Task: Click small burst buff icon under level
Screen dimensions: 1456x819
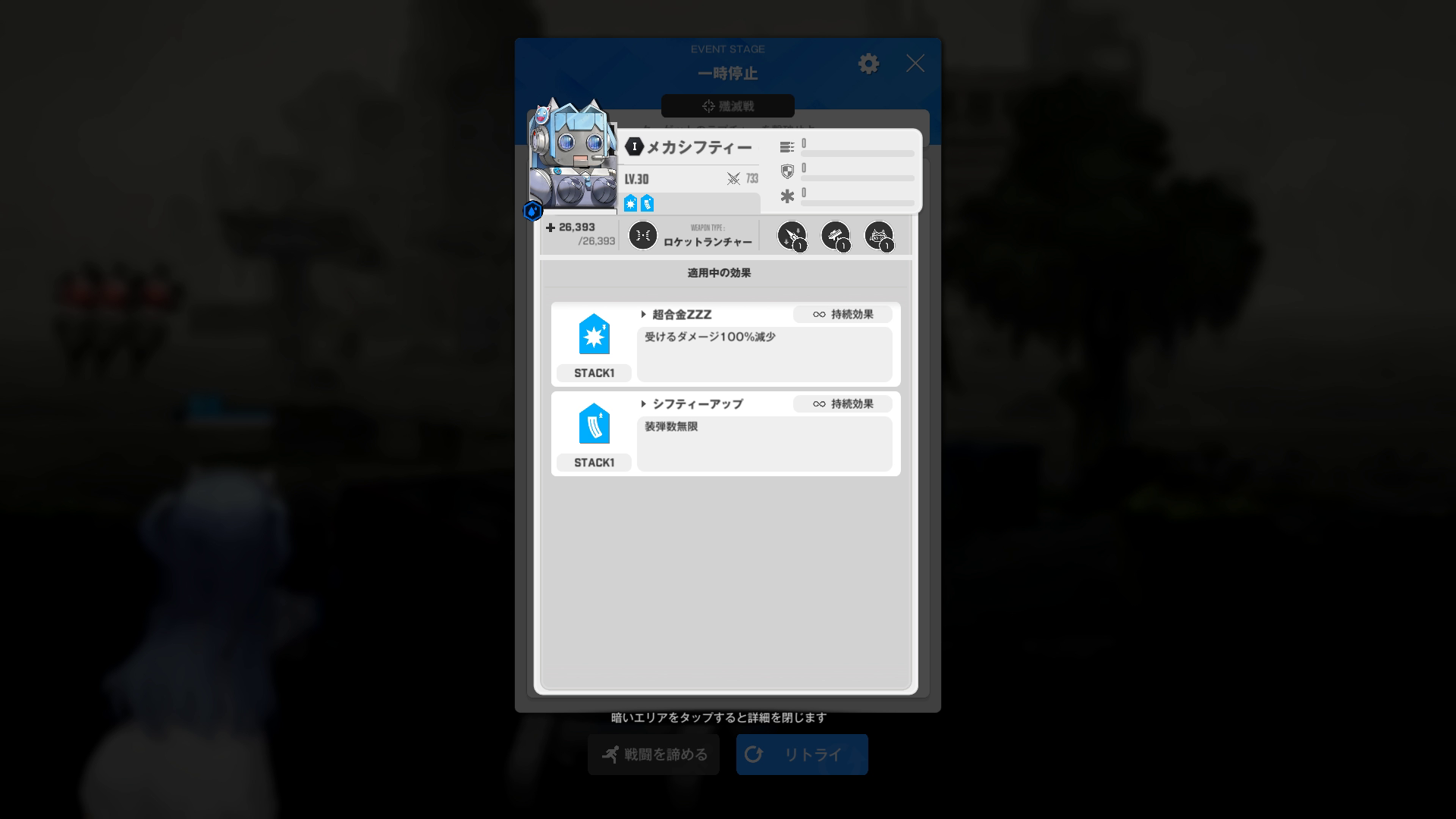Action: pyautogui.click(x=630, y=203)
